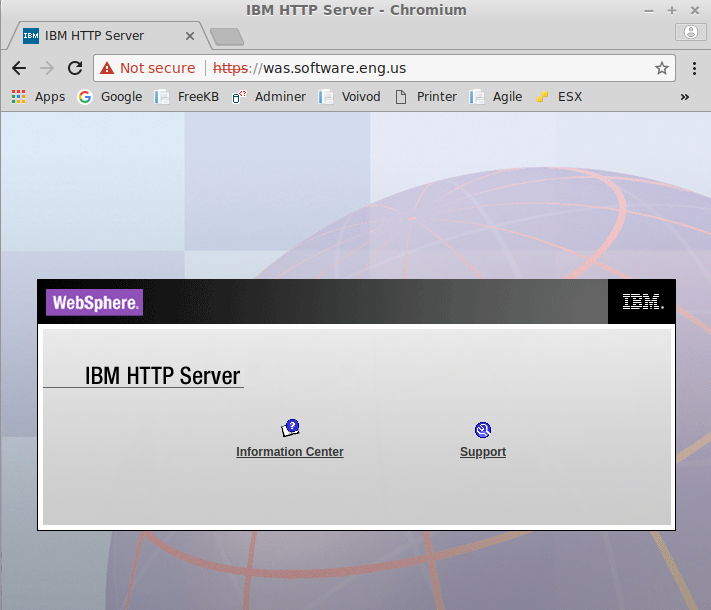
Task: Open the ESX bookmark
Action: pyautogui.click(x=559, y=97)
